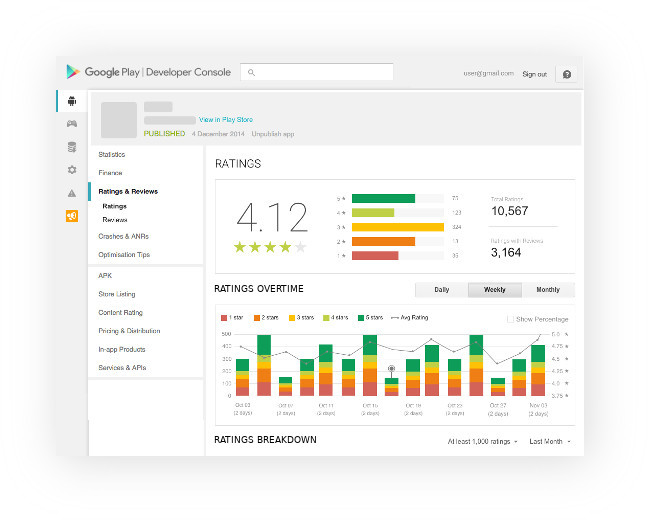The width and height of the screenshot is (648, 520).
Task: Click the Google Play logo
Action: [x=73, y=72]
